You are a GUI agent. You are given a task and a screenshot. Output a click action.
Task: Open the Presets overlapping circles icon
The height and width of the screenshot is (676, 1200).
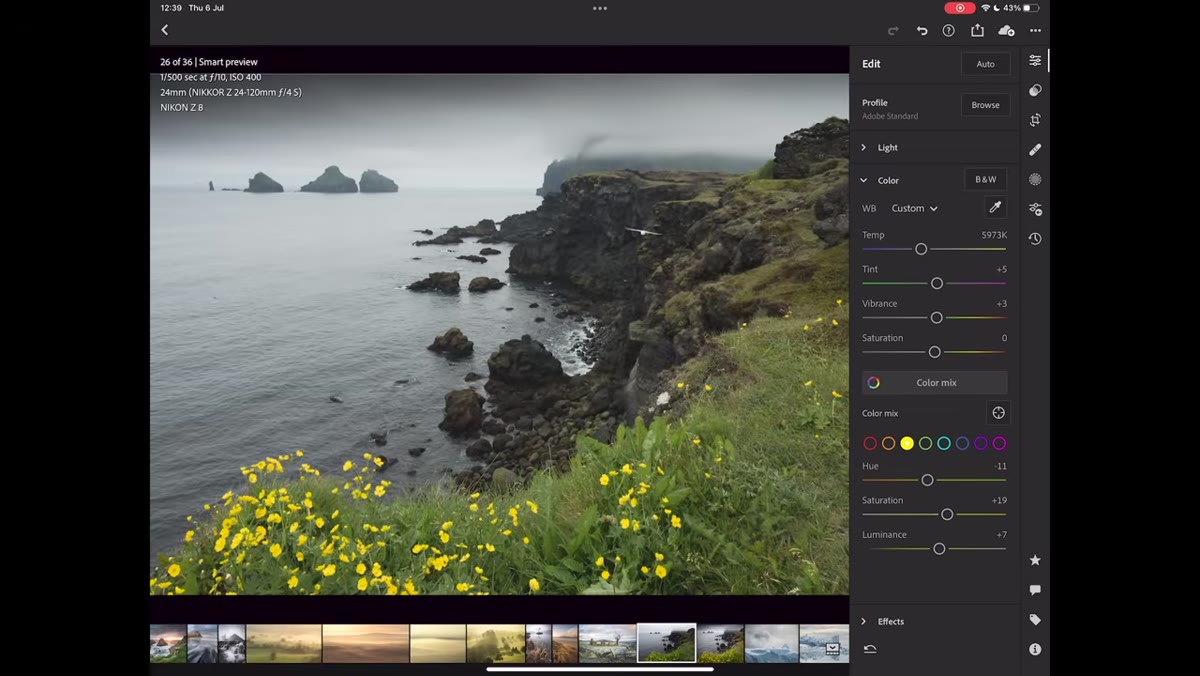click(1035, 90)
